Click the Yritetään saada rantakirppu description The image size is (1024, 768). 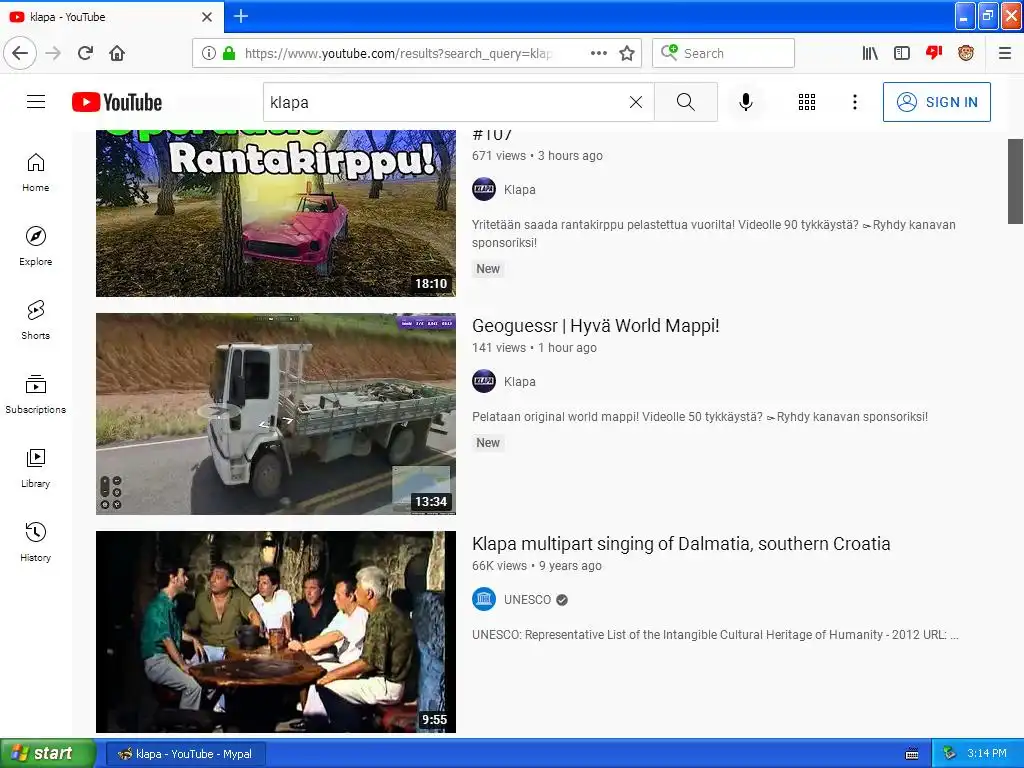coord(714,233)
